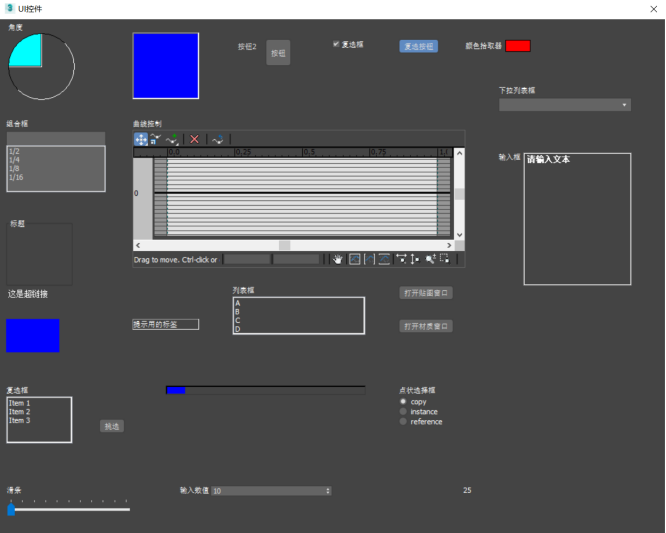This screenshot has width=666, height=533.
Task: Select the Zoom Vertically arrows tool
Action: [415, 259]
